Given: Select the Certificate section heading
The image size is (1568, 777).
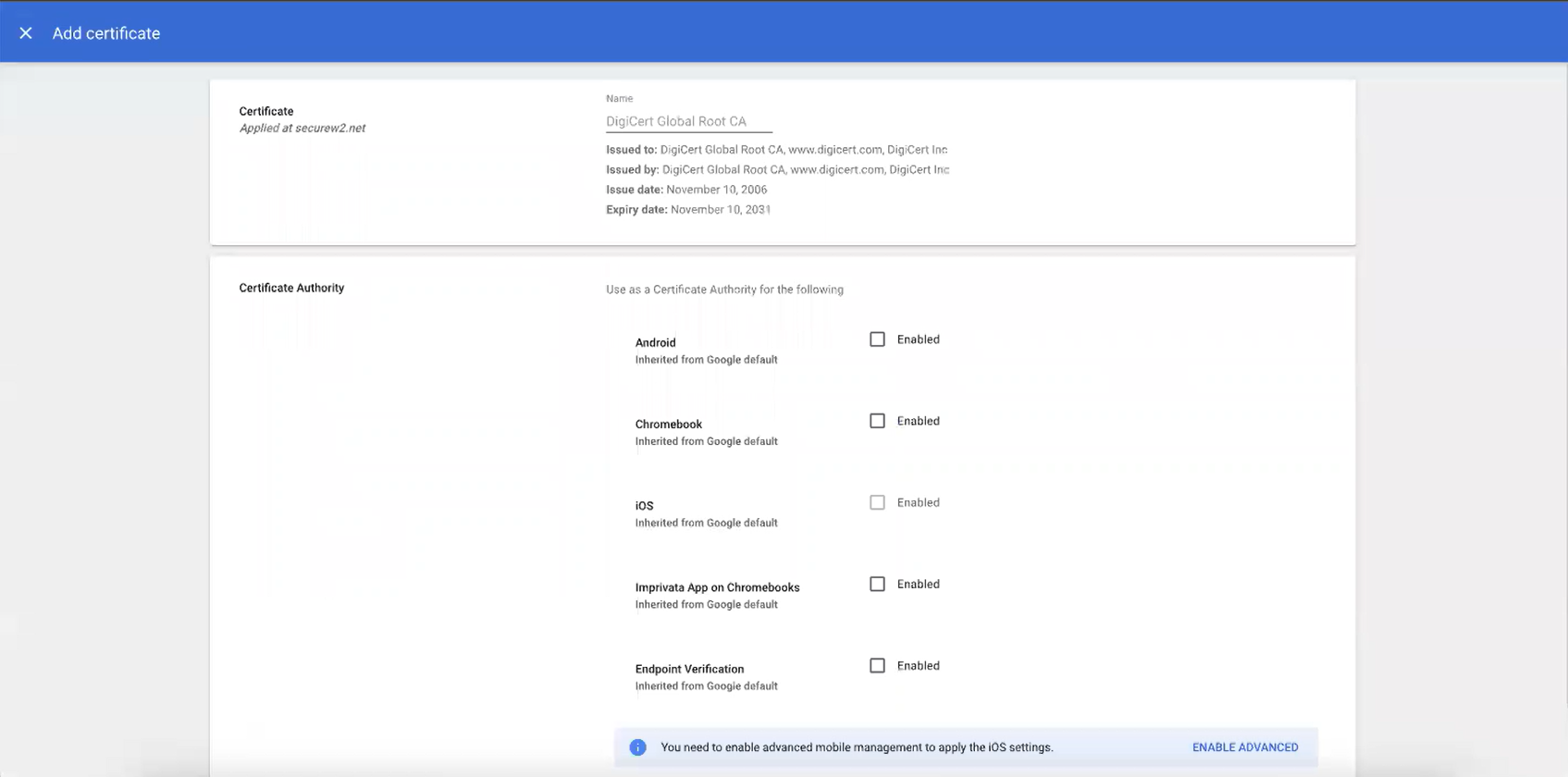Looking at the screenshot, I should coord(266,111).
